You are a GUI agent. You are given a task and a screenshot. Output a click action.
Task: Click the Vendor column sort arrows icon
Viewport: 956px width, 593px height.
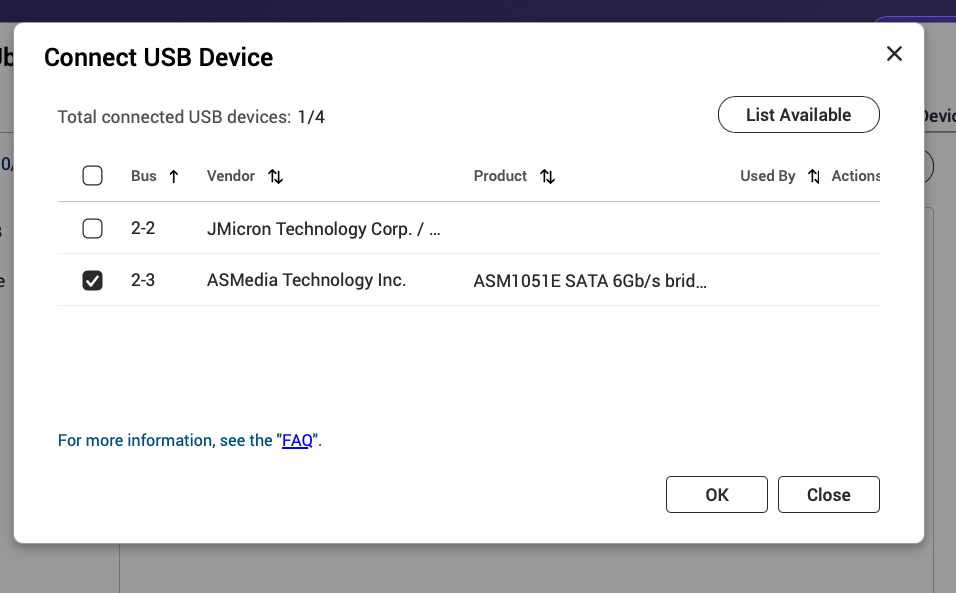[x=276, y=177]
